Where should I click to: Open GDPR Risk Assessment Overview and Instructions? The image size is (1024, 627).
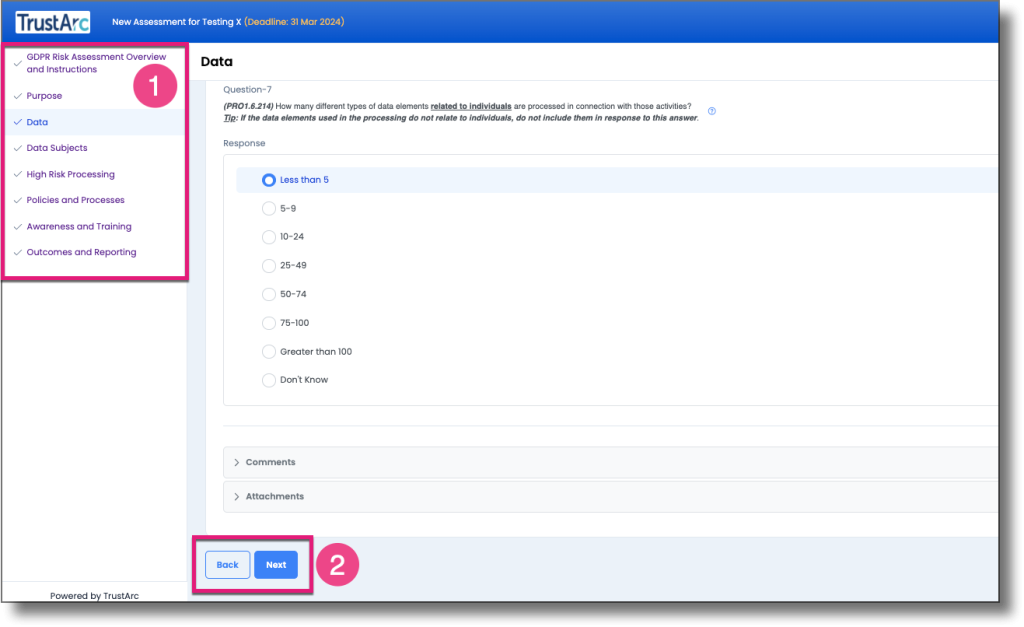coord(96,63)
